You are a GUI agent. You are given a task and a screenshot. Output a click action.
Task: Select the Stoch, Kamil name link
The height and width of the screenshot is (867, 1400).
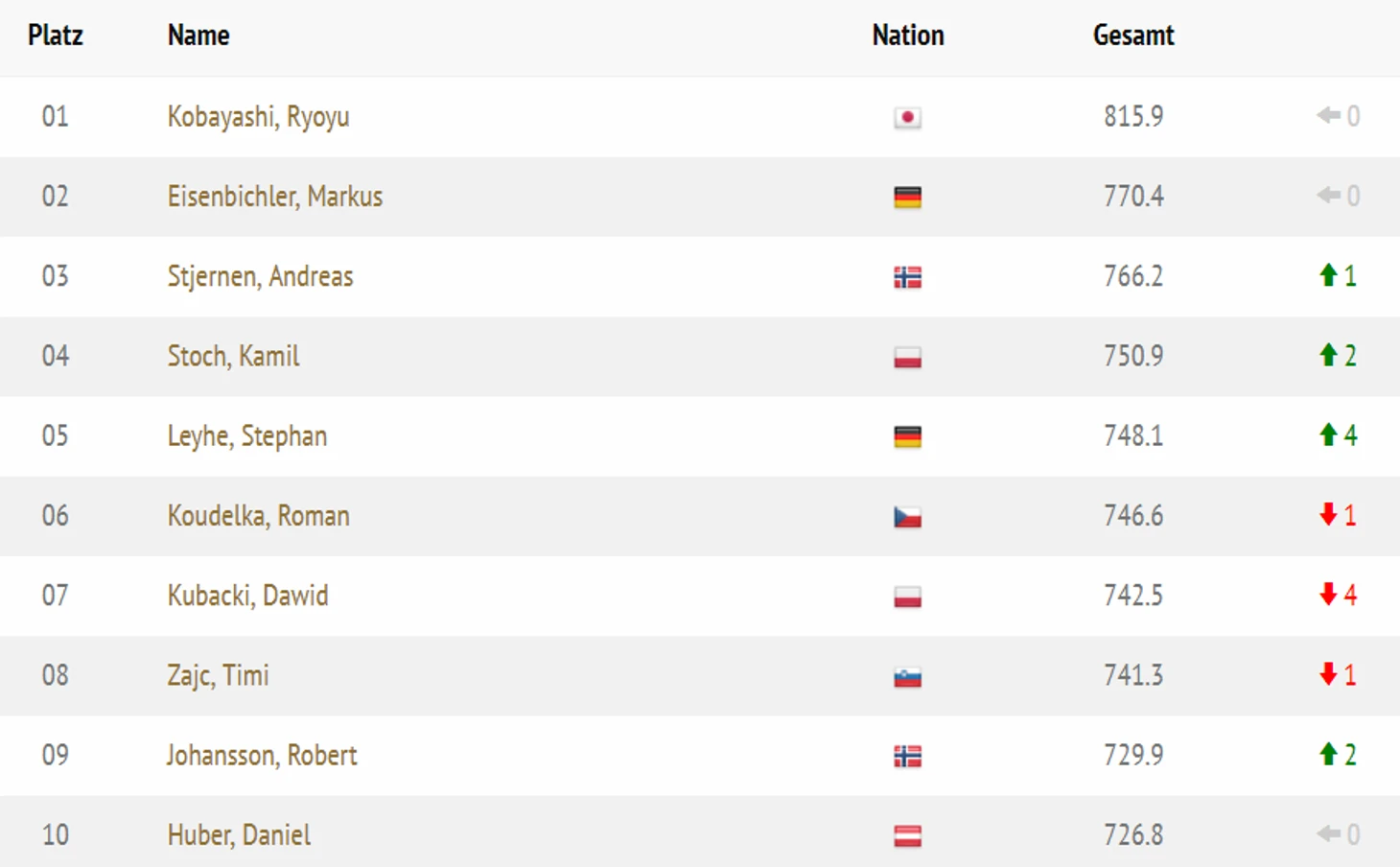point(233,356)
